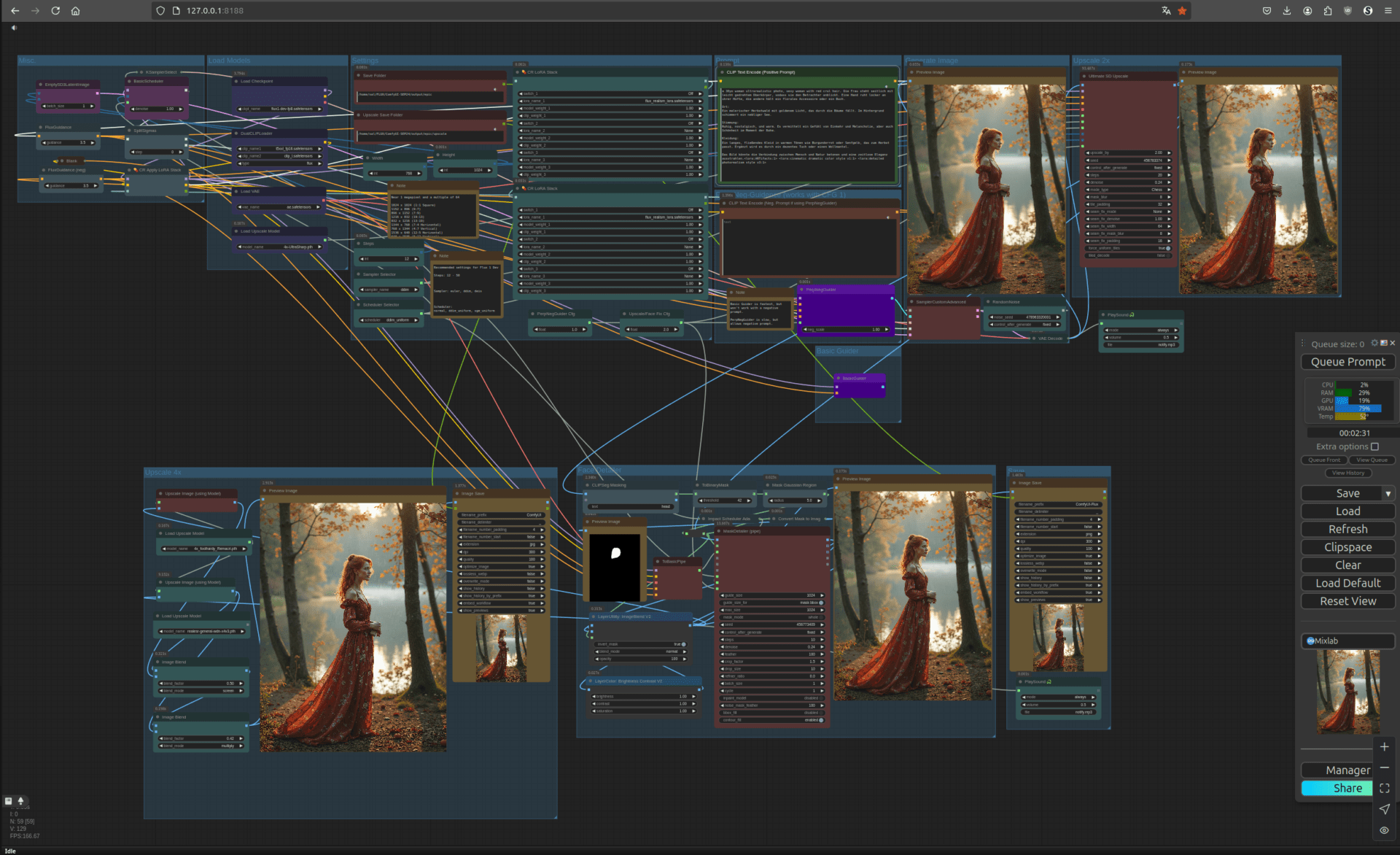Click Queue Prompt button

pos(1347,362)
